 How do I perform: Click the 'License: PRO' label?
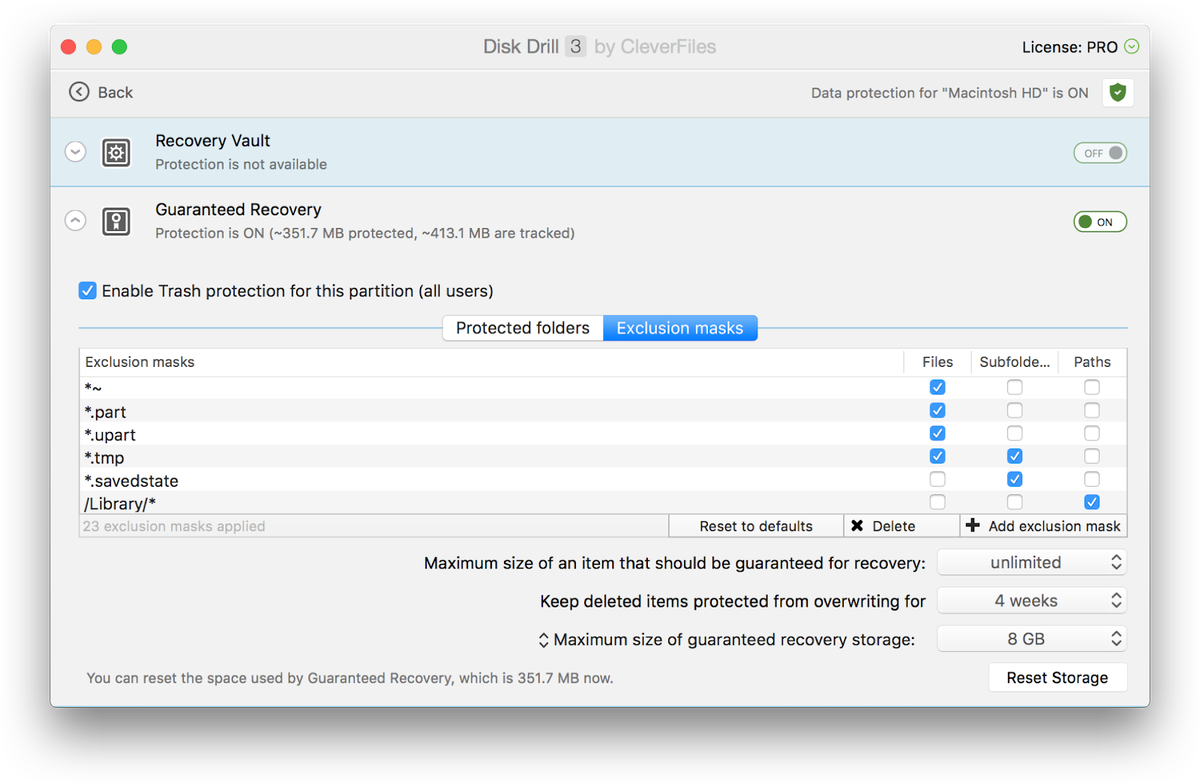tap(1069, 47)
